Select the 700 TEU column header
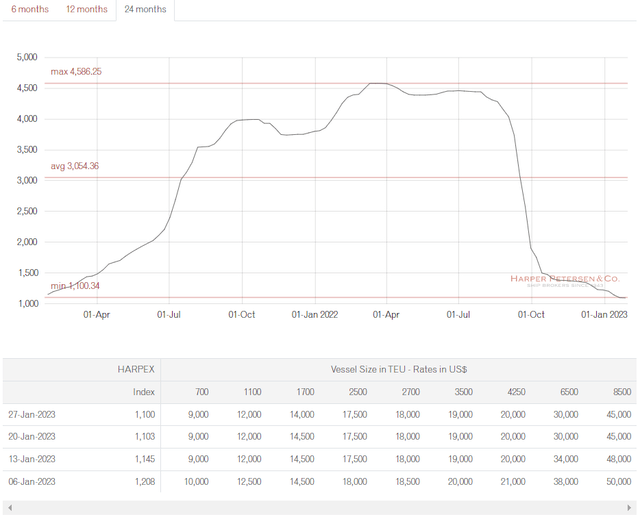This screenshot has width=640, height=517. [x=200, y=392]
